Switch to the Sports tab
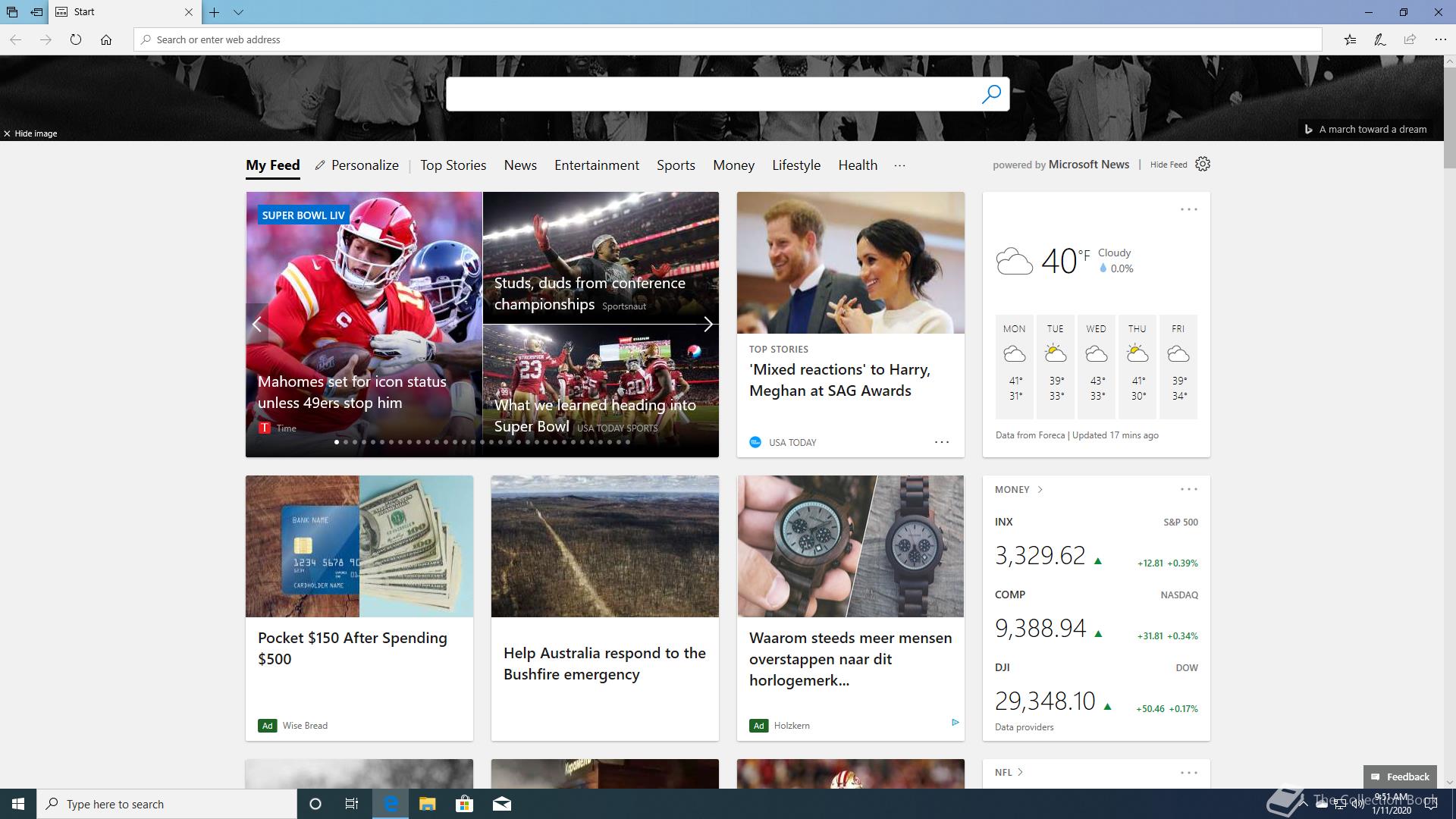 676,165
